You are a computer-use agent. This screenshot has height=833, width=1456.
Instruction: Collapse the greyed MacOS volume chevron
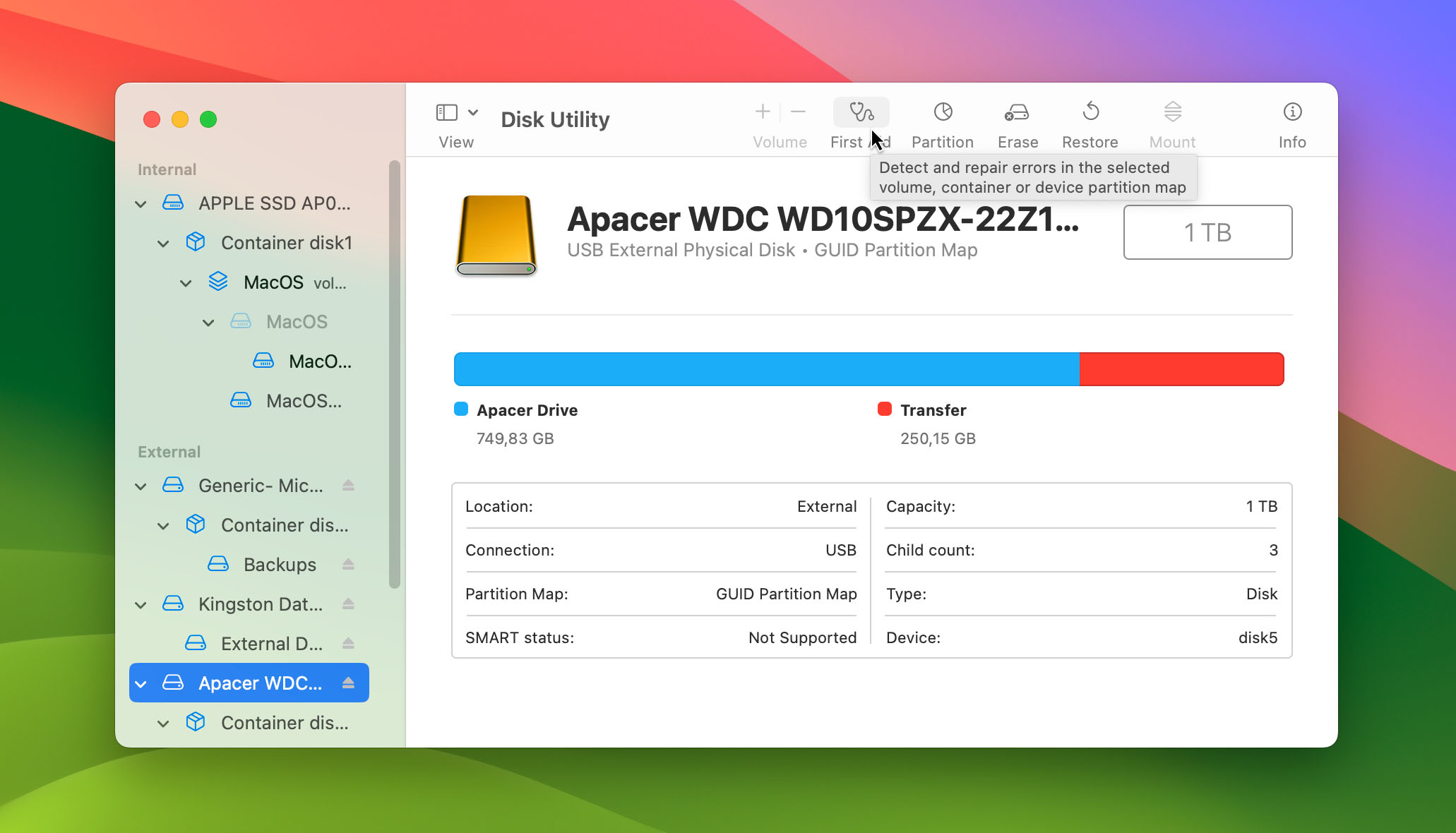[x=208, y=323]
